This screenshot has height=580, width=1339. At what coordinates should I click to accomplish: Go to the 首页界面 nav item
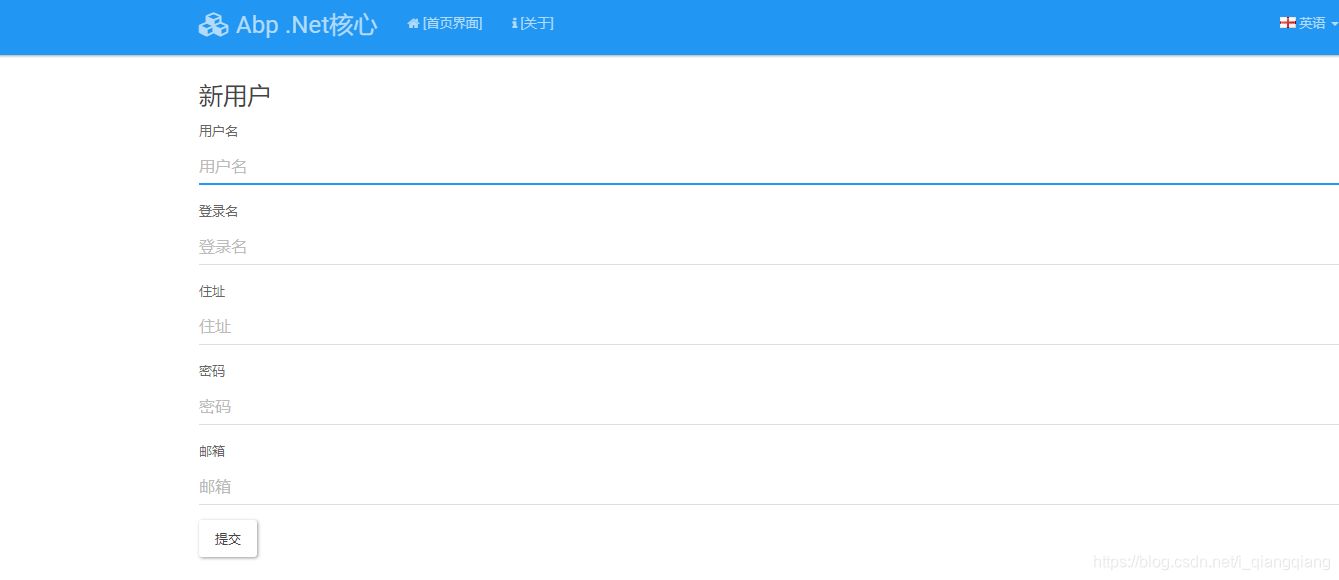coord(445,23)
